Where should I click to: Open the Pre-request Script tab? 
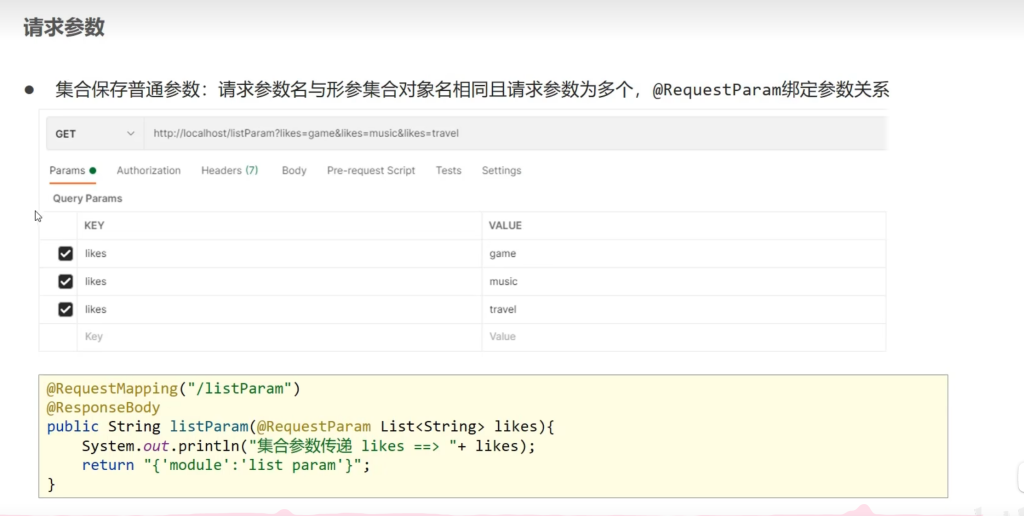(x=370, y=171)
